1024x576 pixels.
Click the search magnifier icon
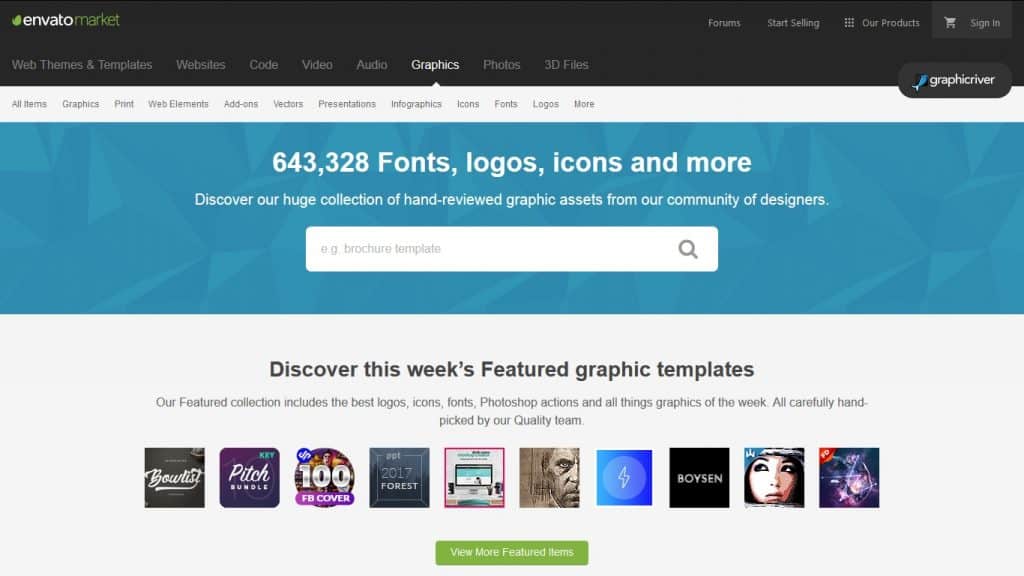pos(688,249)
